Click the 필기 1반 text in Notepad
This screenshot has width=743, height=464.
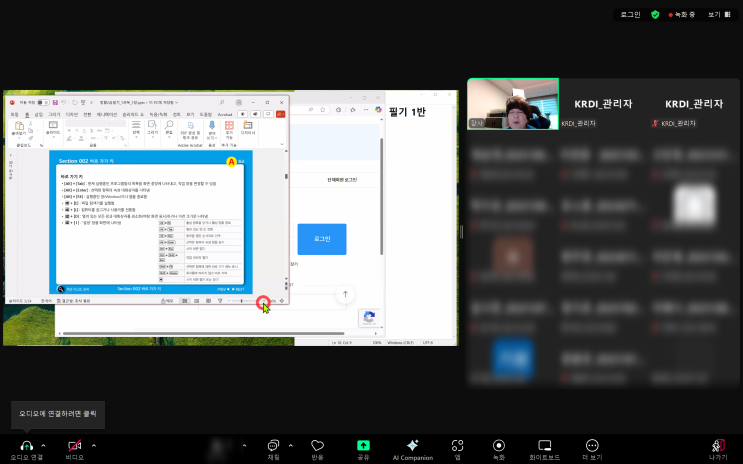tap(407, 112)
